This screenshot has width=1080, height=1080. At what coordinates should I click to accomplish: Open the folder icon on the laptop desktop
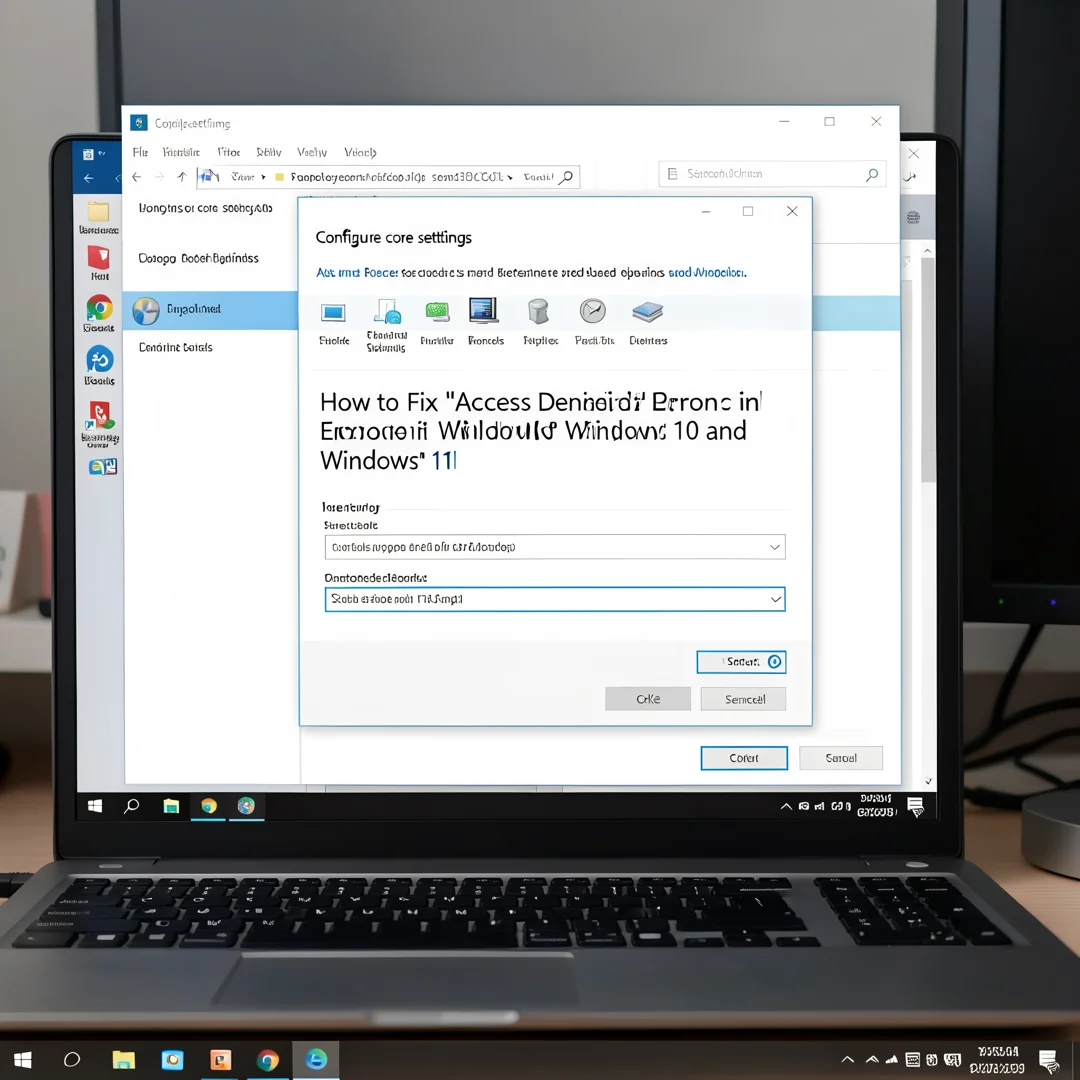(x=98, y=211)
